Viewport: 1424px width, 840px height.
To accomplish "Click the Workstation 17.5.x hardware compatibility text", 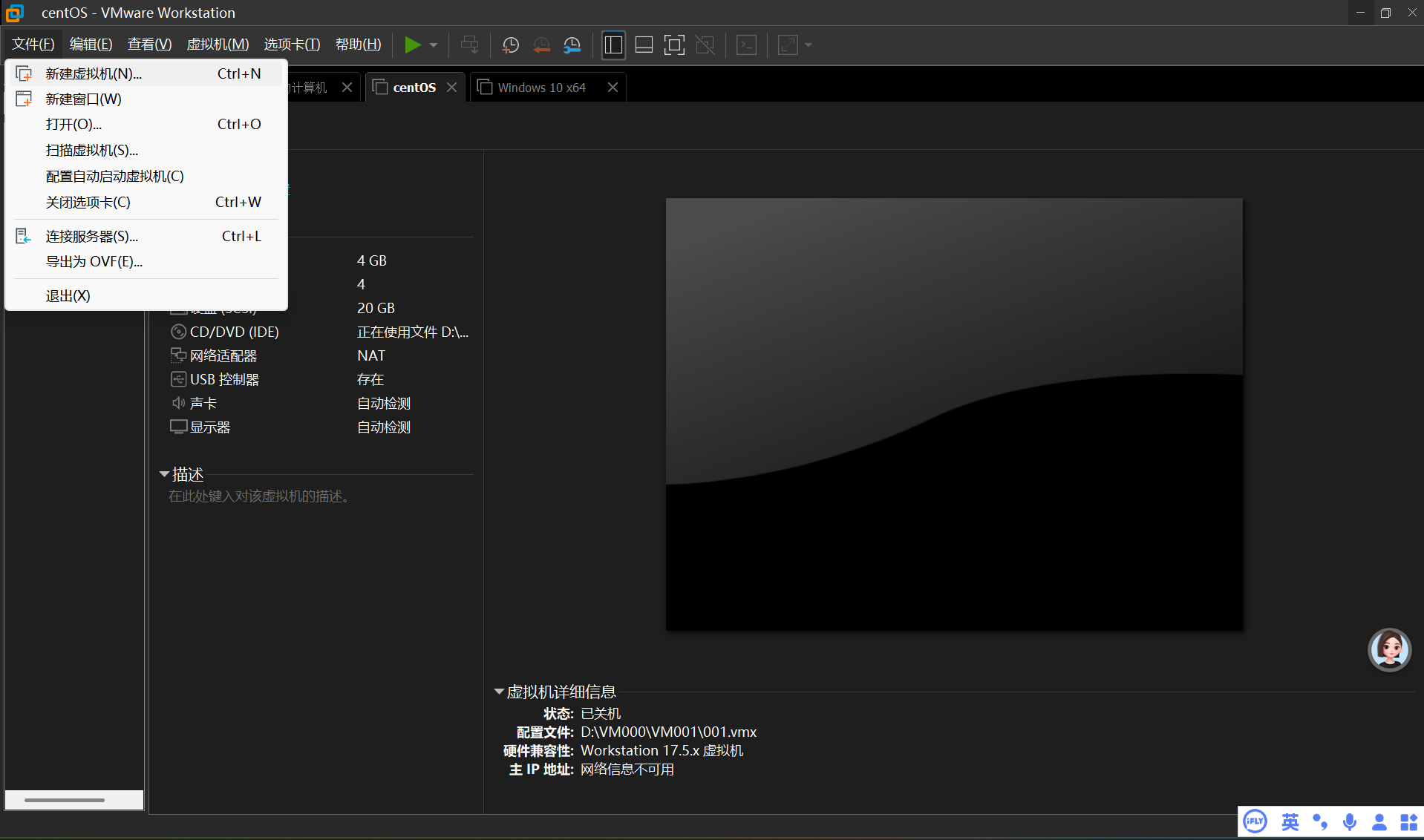I will pyautogui.click(x=662, y=750).
